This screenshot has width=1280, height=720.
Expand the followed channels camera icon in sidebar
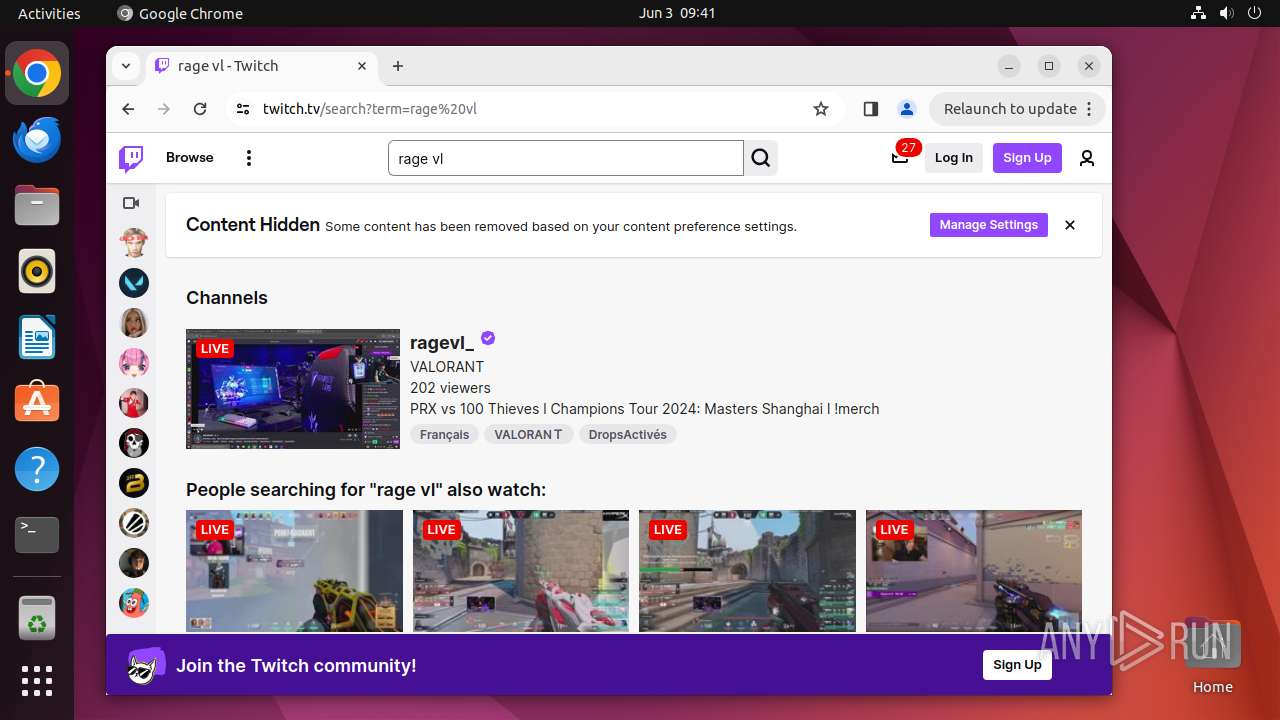point(131,203)
